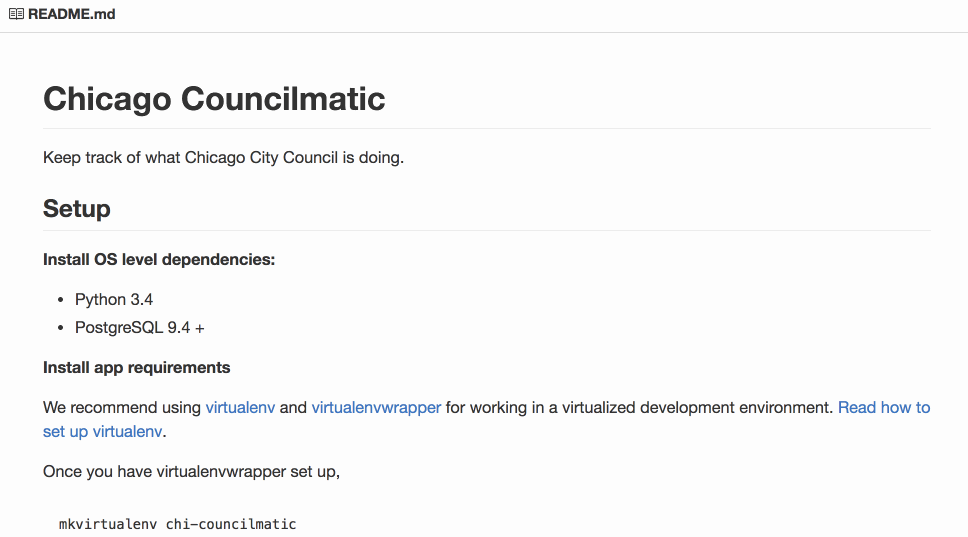Viewport: 968px width, 537px height.
Task: Click the 'Python 3.4' list item
Action: pyautogui.click(x=114, y=299)
